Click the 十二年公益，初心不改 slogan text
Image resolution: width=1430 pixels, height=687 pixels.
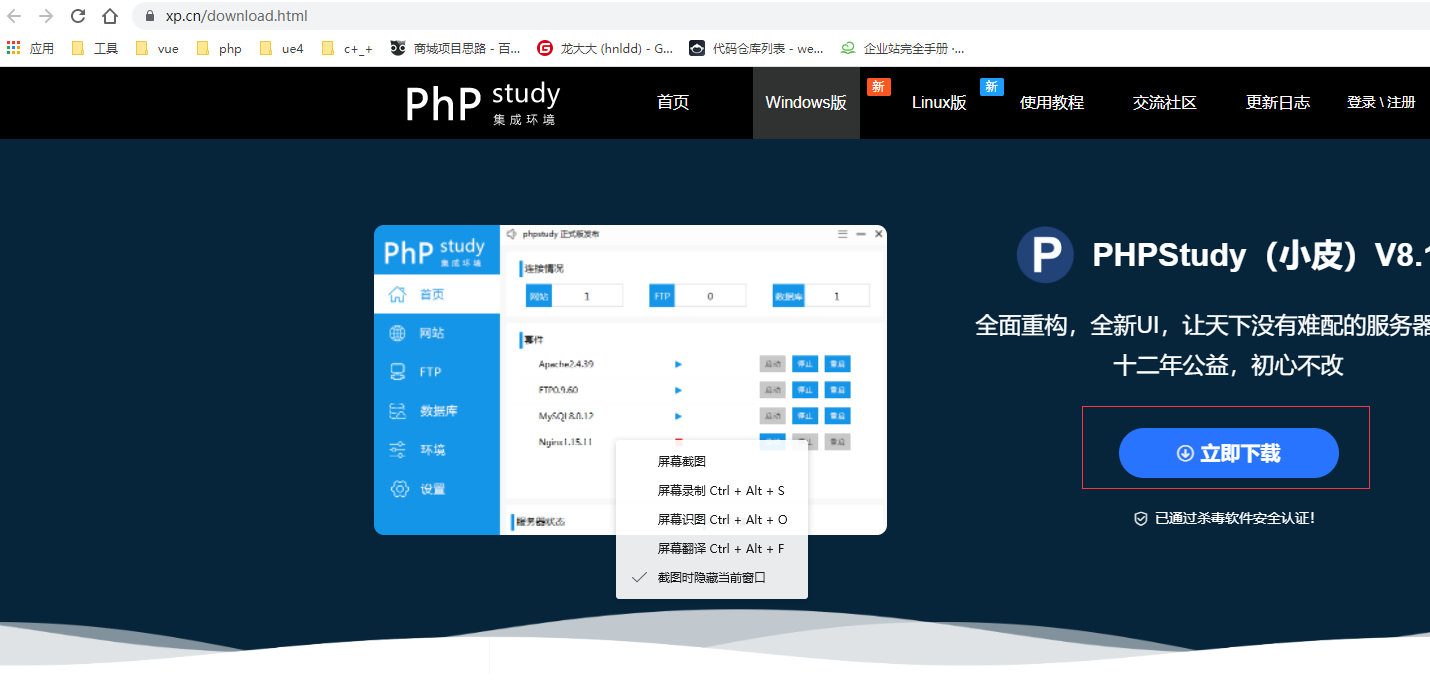pyautogui.click(x=1228, y=365)
